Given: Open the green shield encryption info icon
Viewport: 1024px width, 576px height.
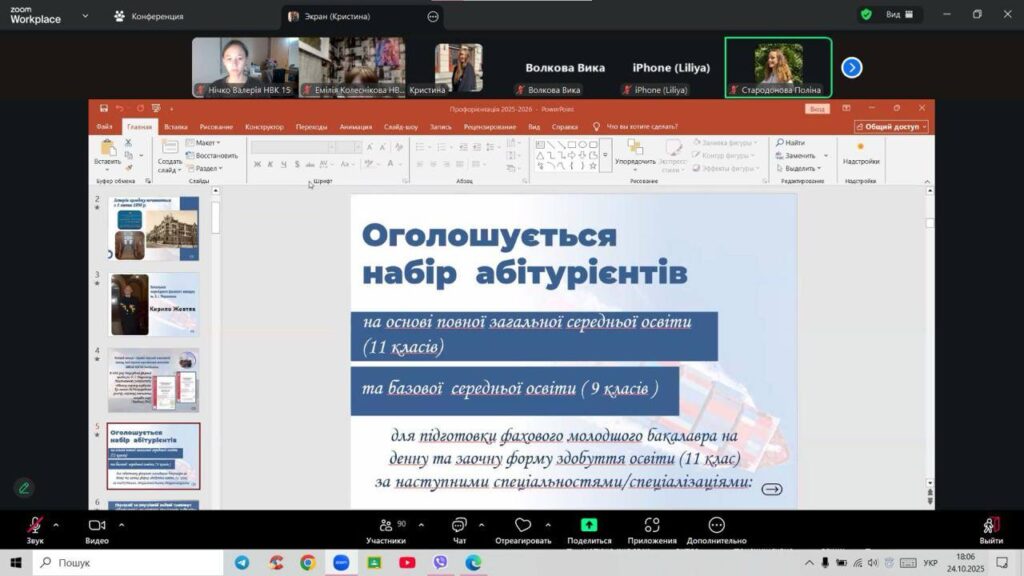Looking at the screenshot, I should 866,15.
